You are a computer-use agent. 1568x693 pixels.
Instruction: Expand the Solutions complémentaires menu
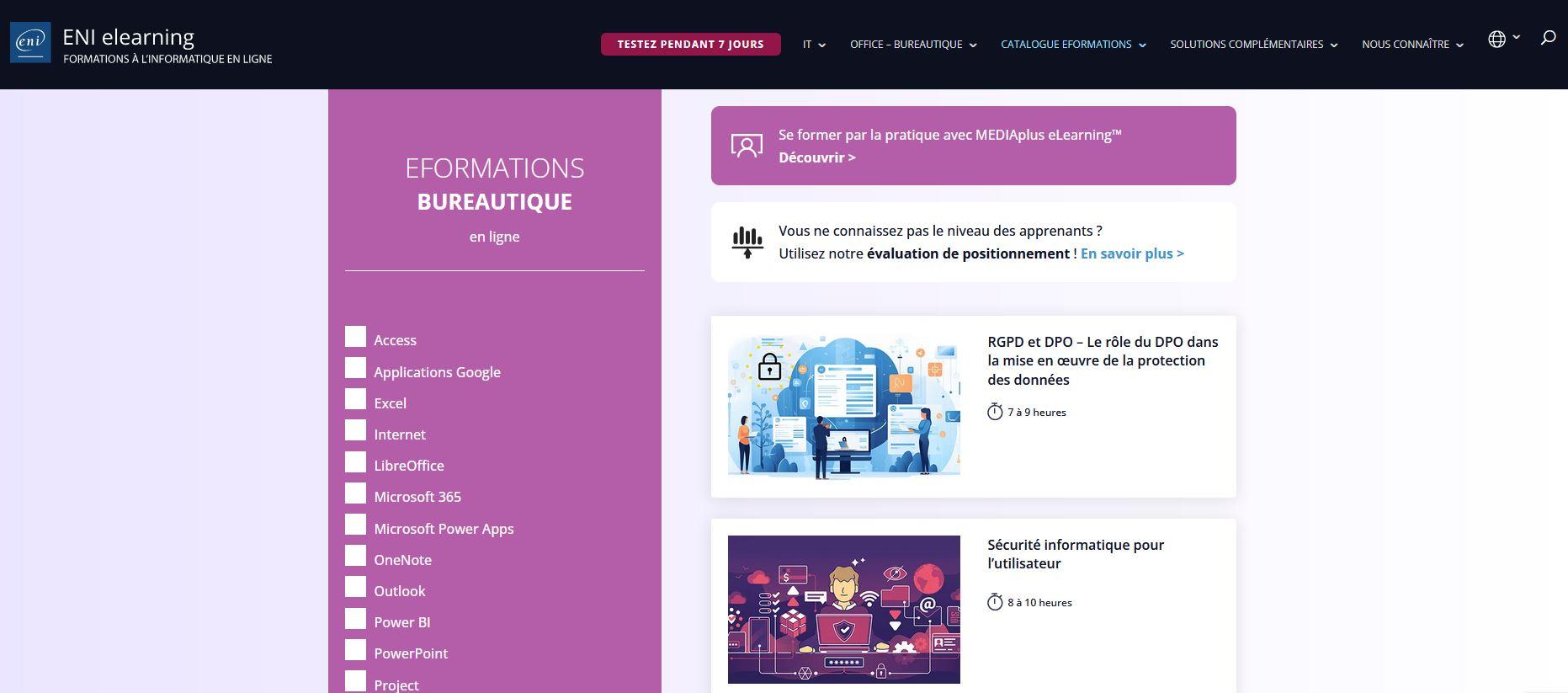point(1253,45)
